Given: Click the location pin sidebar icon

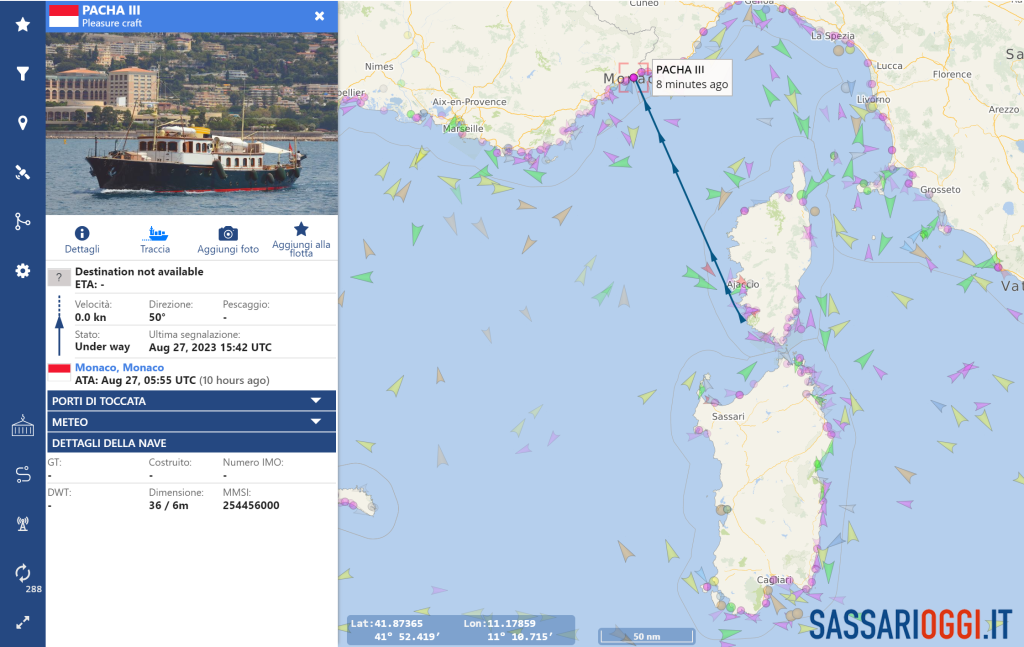Looking at the screenshot, I should [x=22, y=122].
